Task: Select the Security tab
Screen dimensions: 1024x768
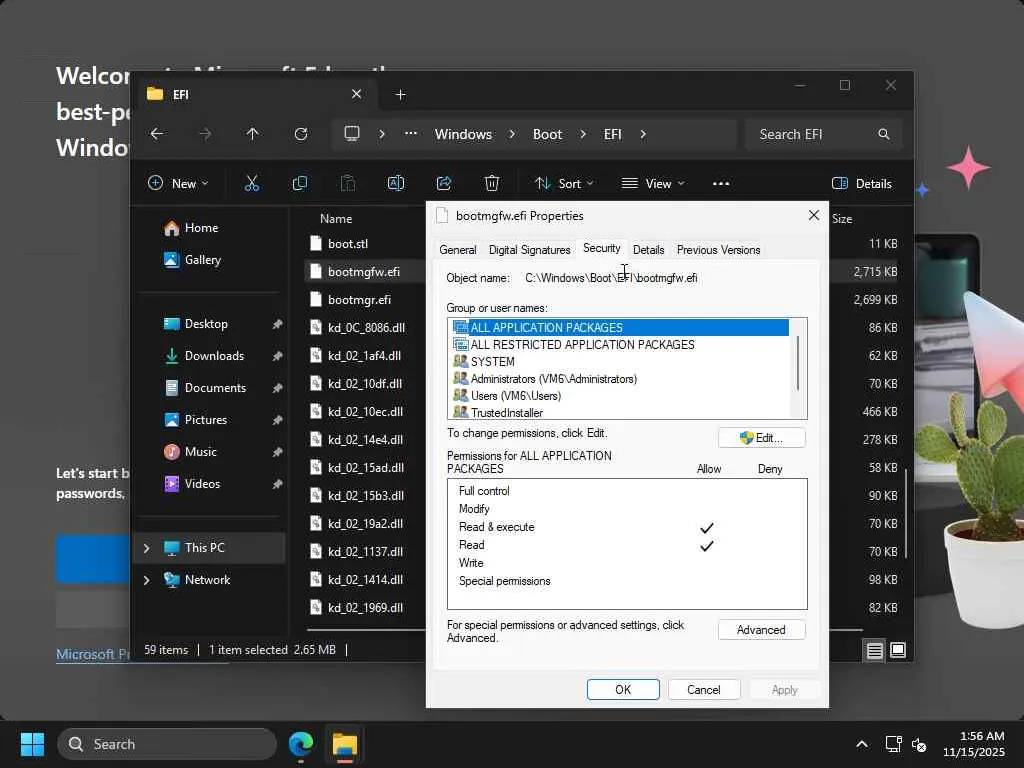Action: [601, 248]
